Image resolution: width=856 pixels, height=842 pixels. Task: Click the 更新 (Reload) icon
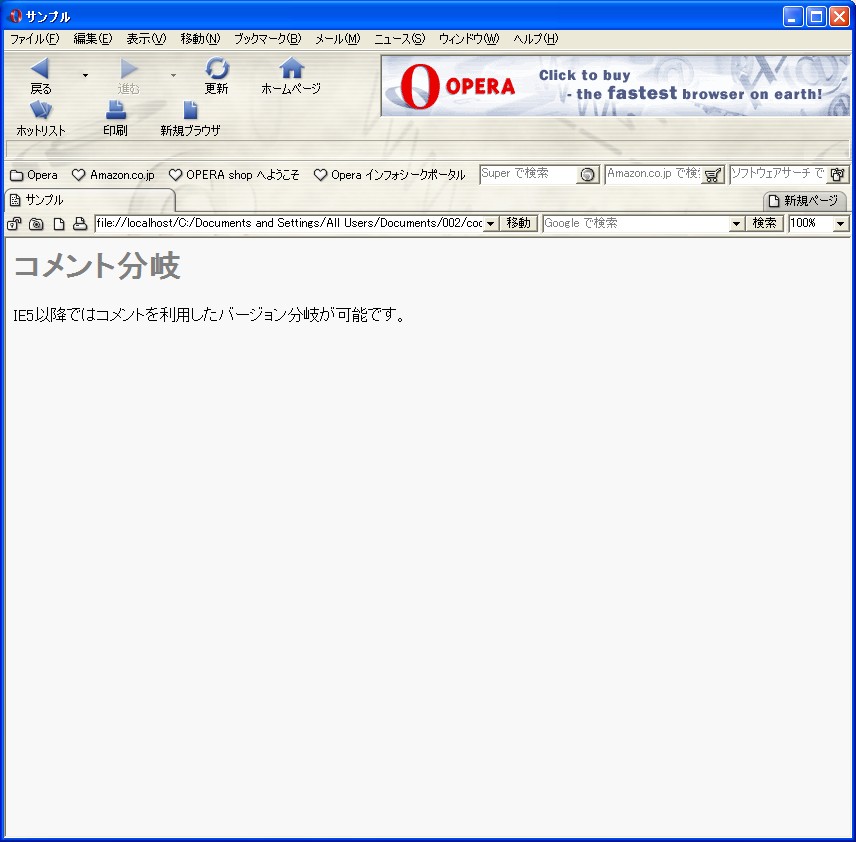(x=217, y=69)
